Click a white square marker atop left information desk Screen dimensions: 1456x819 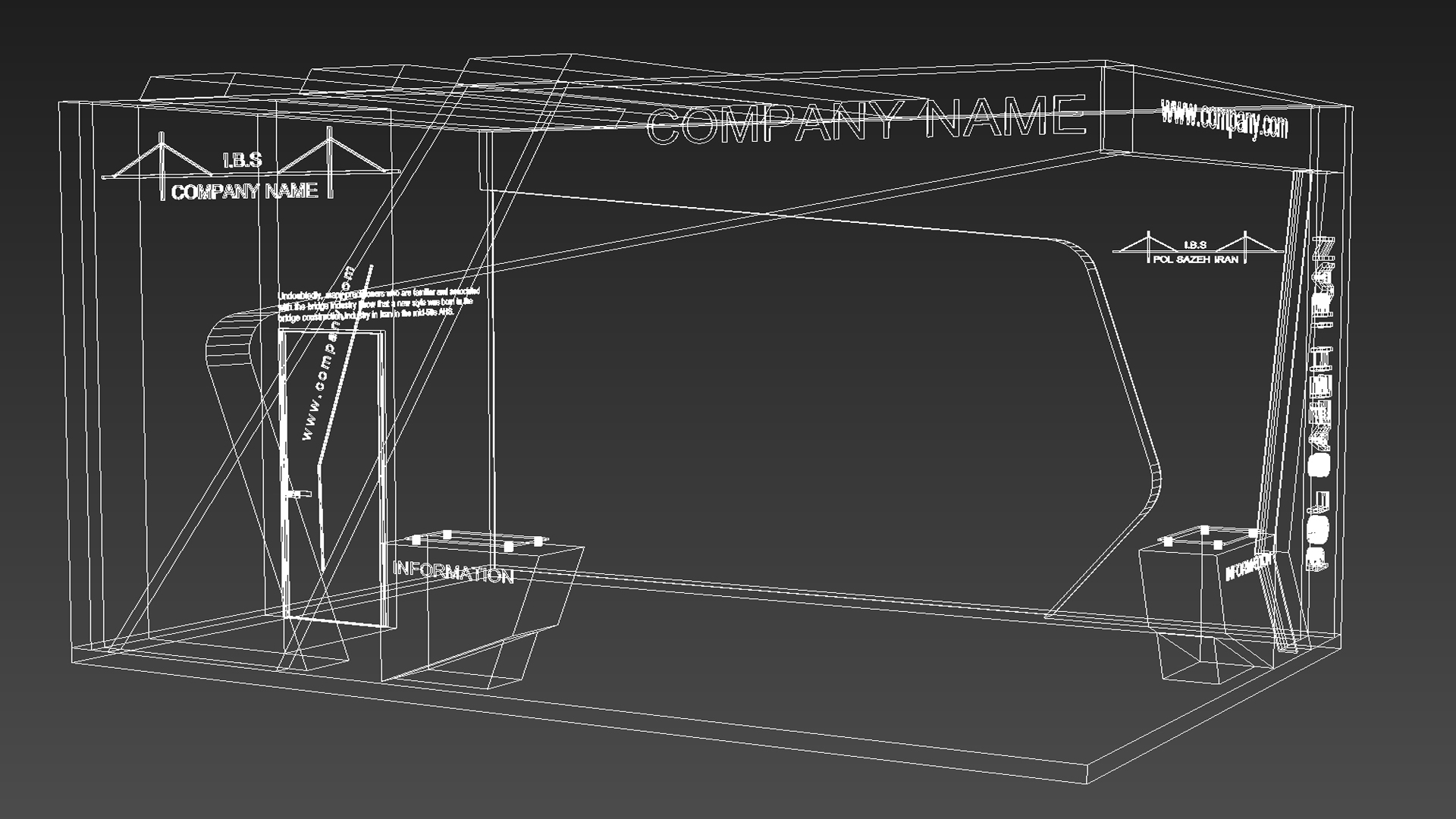447,535
